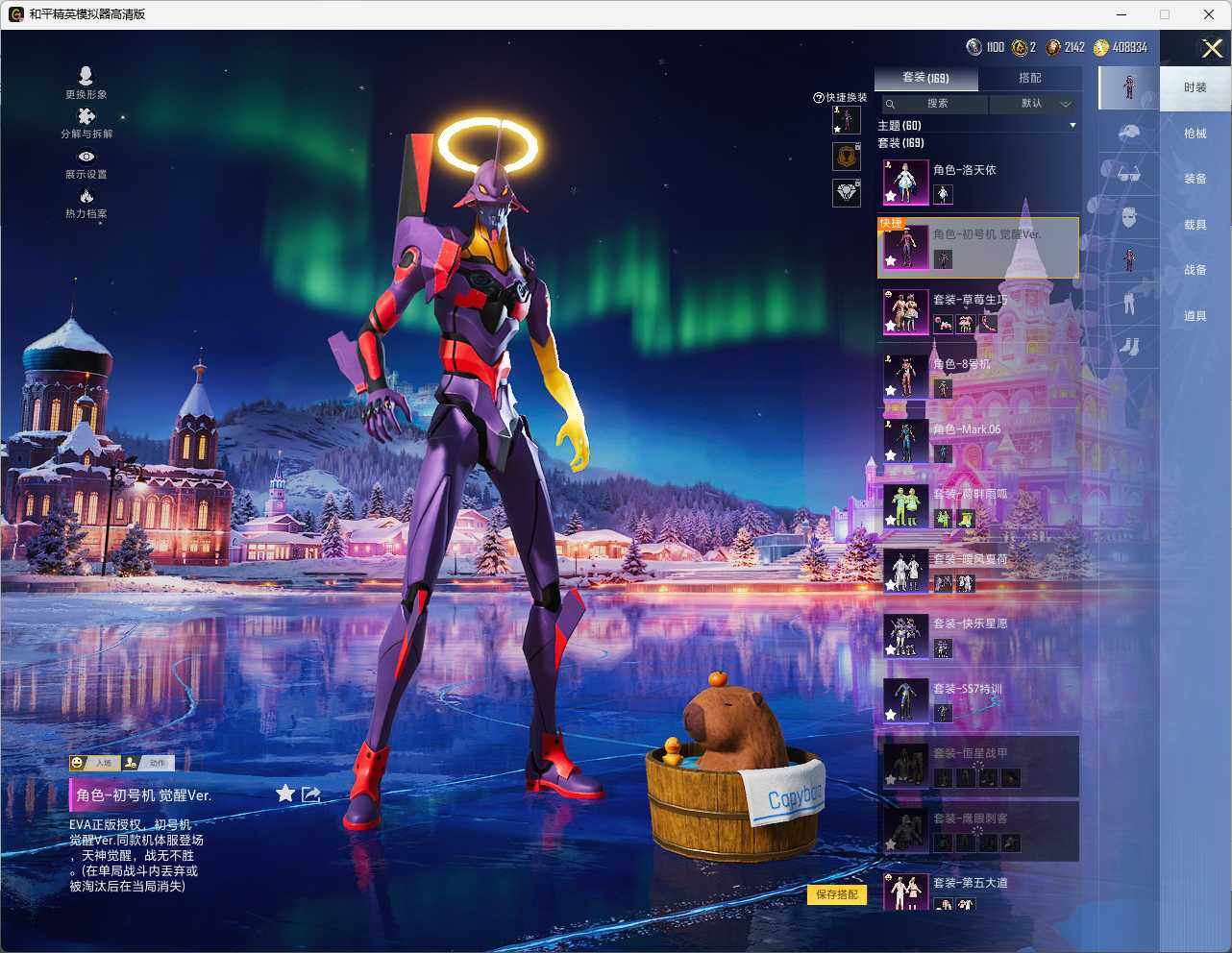Expand the 主题 (60) theme list

coord(1072,126)
